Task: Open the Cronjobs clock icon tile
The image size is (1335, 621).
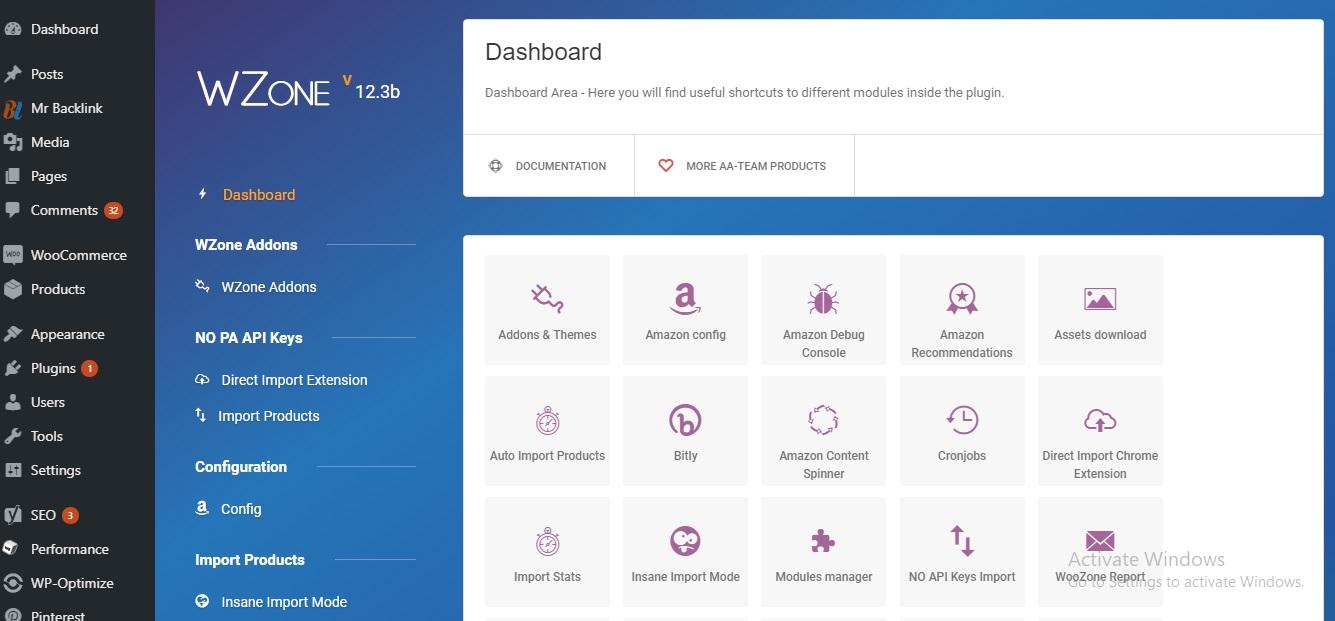Action: 962,420
